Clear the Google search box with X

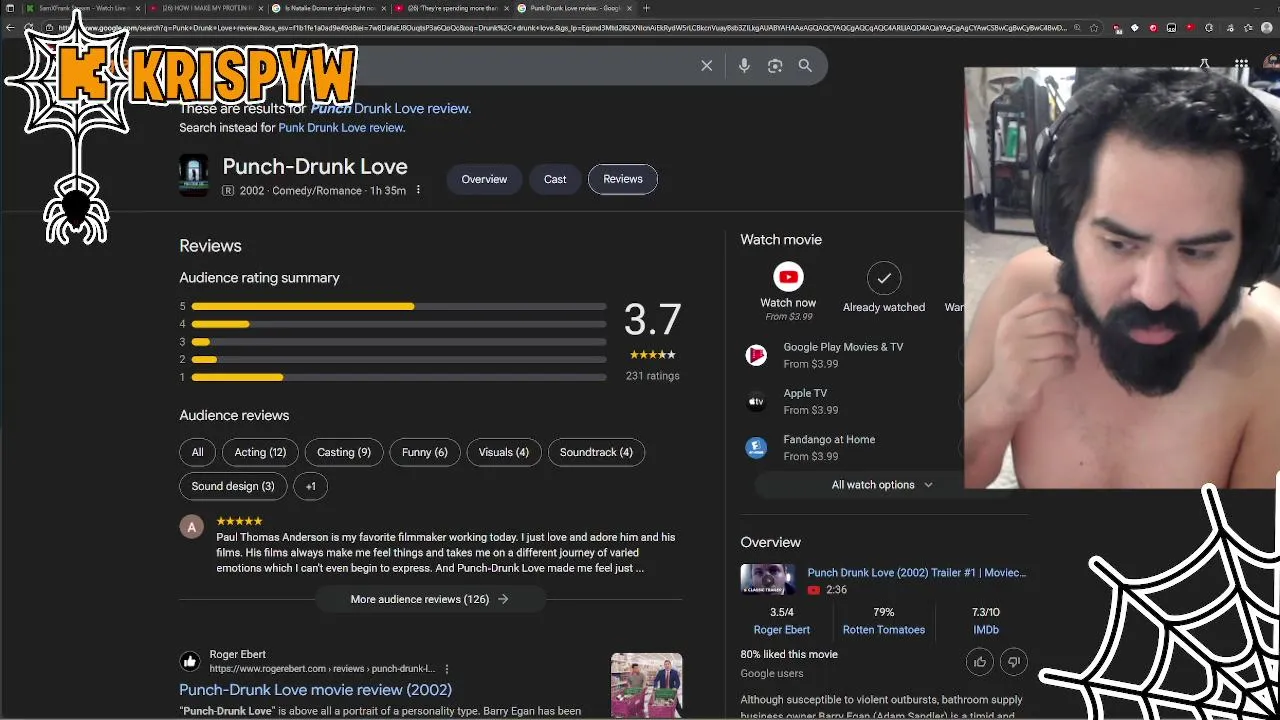[x=706, y=65]
